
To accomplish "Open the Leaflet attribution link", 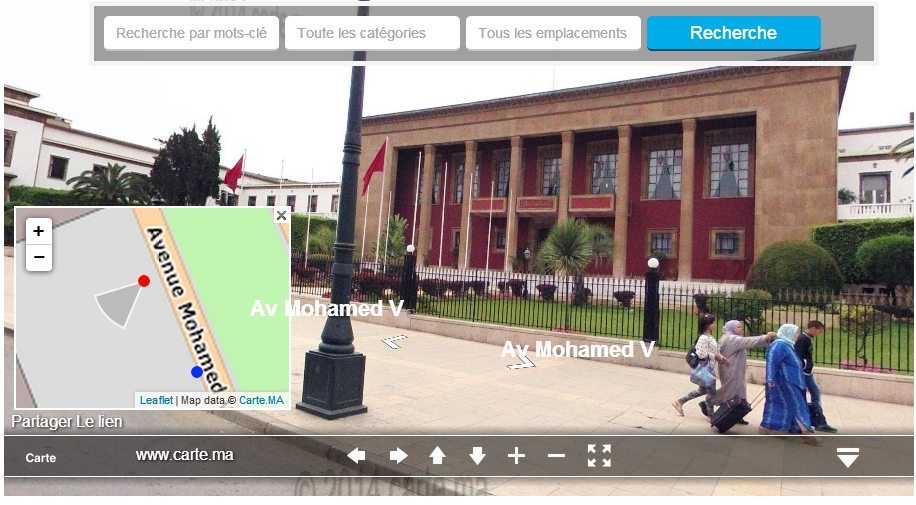I will [x=156, y=401].
